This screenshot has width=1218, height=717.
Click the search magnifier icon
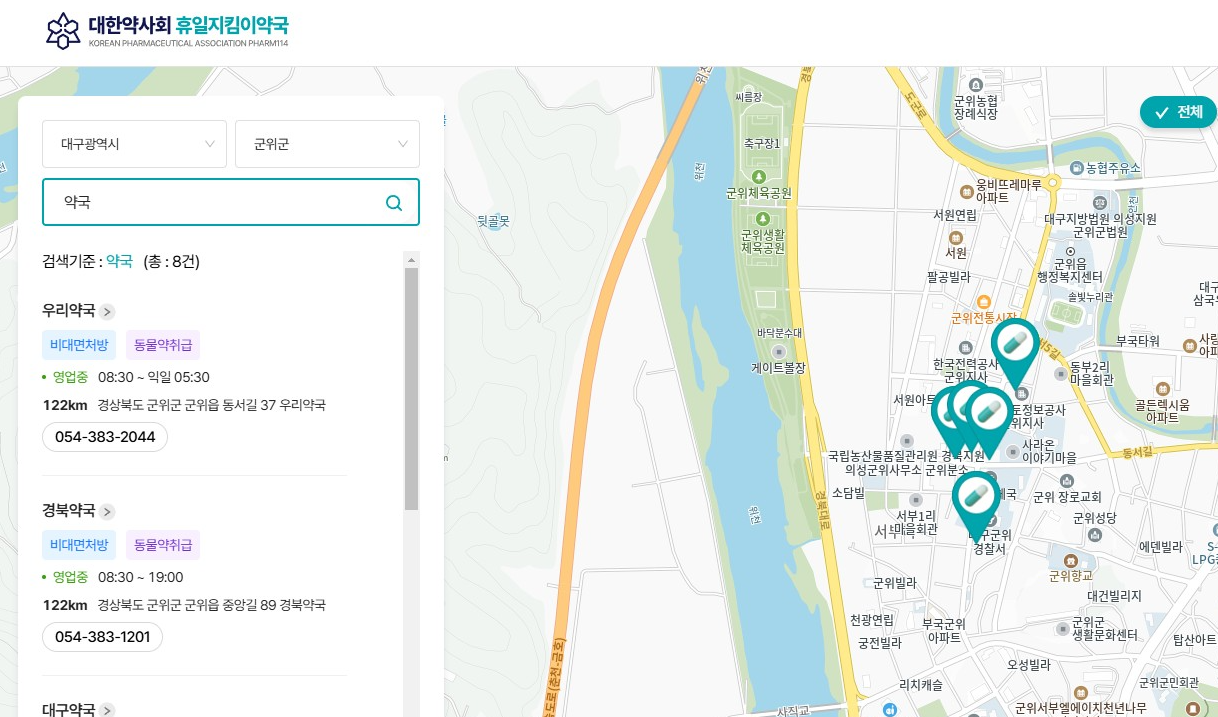coord(394,202)
